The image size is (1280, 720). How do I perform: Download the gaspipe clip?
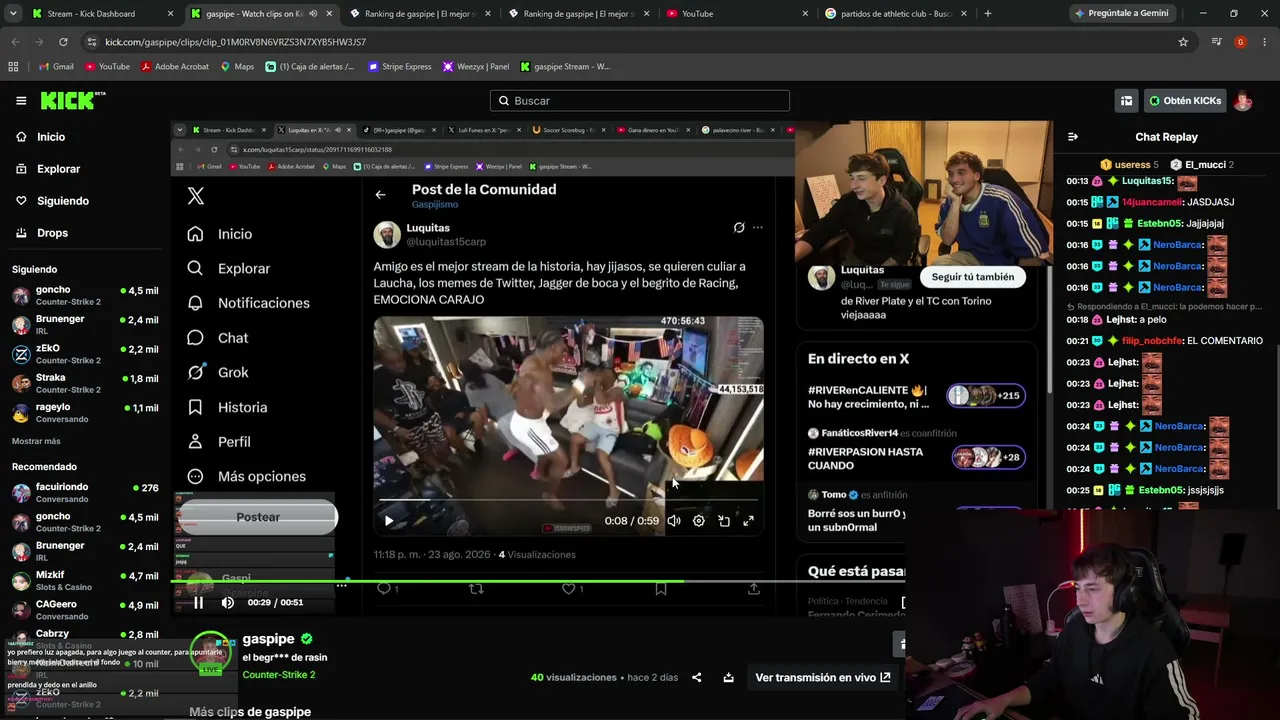(729, 677)
